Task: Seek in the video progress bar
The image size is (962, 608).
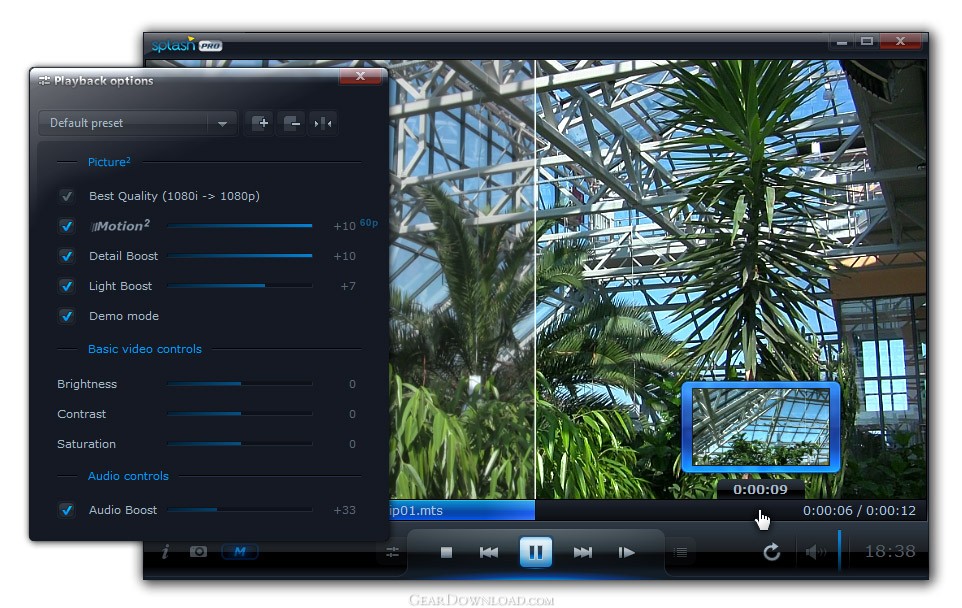Action: (658, 510)
